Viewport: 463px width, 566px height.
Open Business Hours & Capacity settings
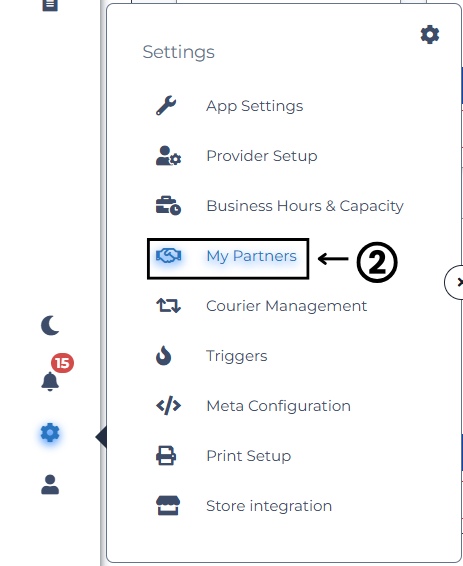305,206
